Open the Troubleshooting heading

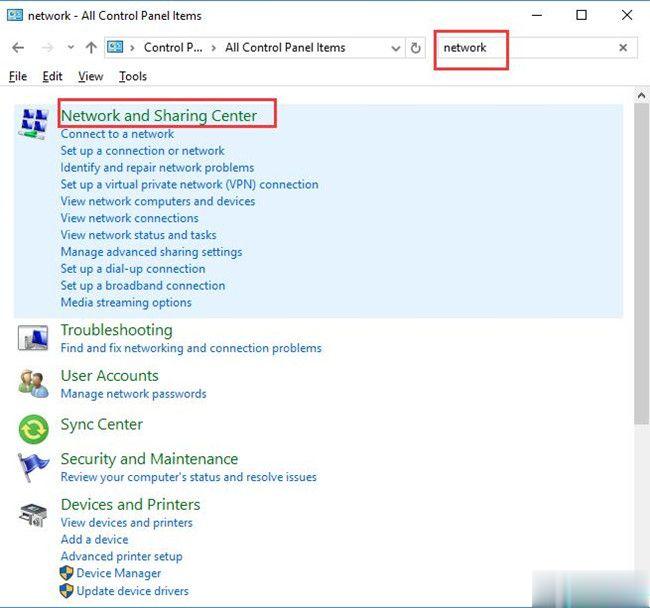click(x=116, y=330)
